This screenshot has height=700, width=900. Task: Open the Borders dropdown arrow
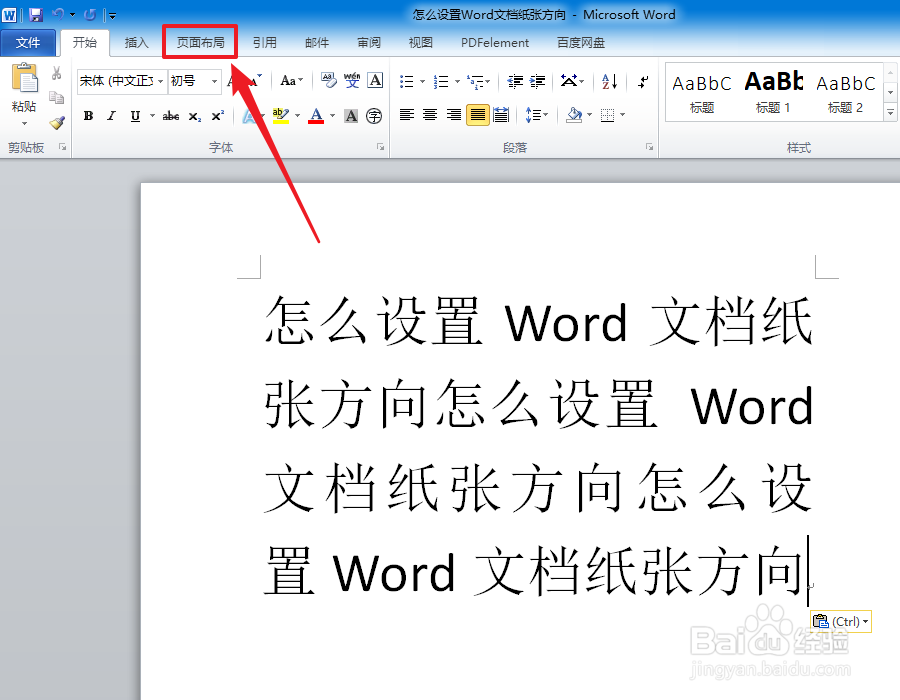coord(623,115)
